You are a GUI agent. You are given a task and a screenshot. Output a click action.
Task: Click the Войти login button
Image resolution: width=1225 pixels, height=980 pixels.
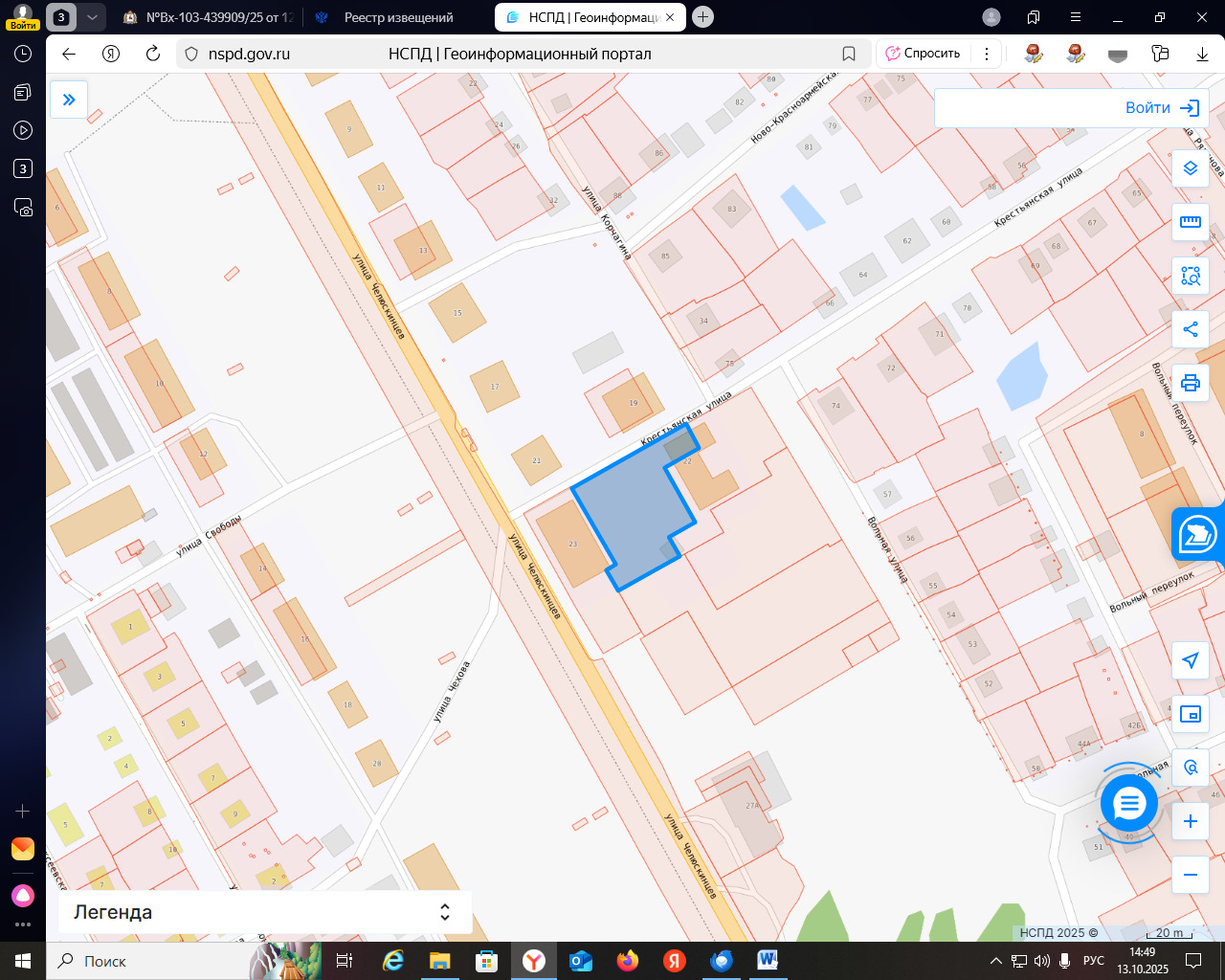coord(1161,108)
